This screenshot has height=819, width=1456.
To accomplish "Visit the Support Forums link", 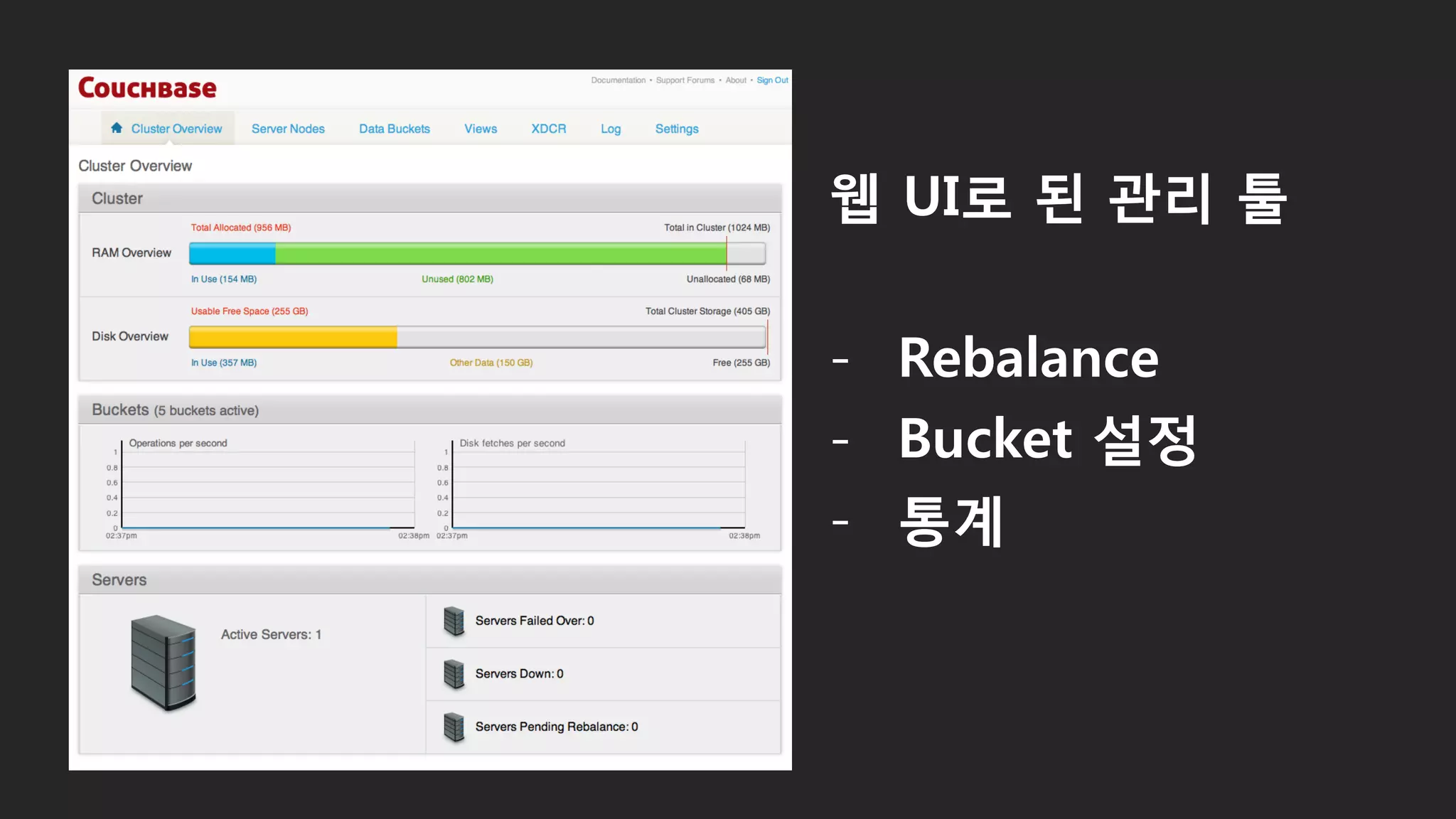I will (x=685, y=80).
